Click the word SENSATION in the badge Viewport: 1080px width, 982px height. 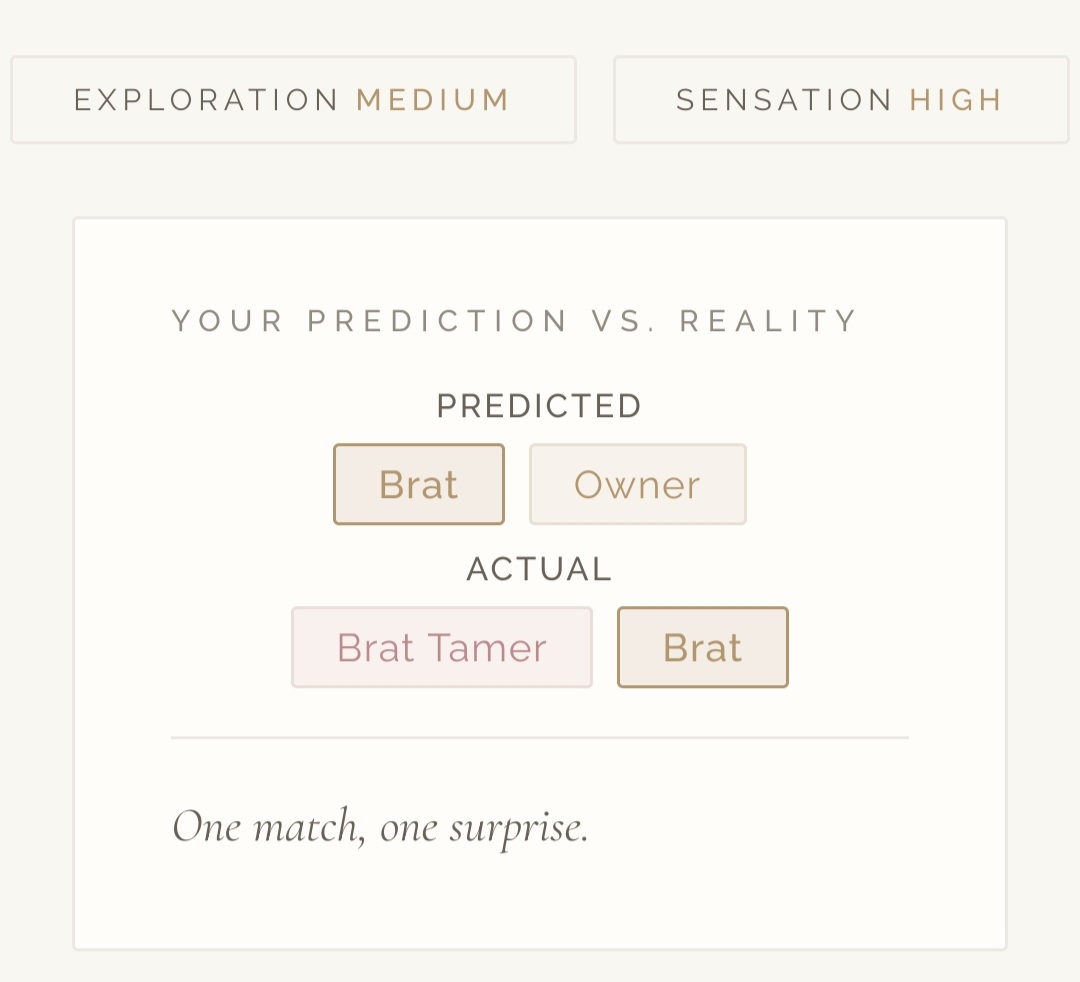pyautogui.click(x=784, y=100)
